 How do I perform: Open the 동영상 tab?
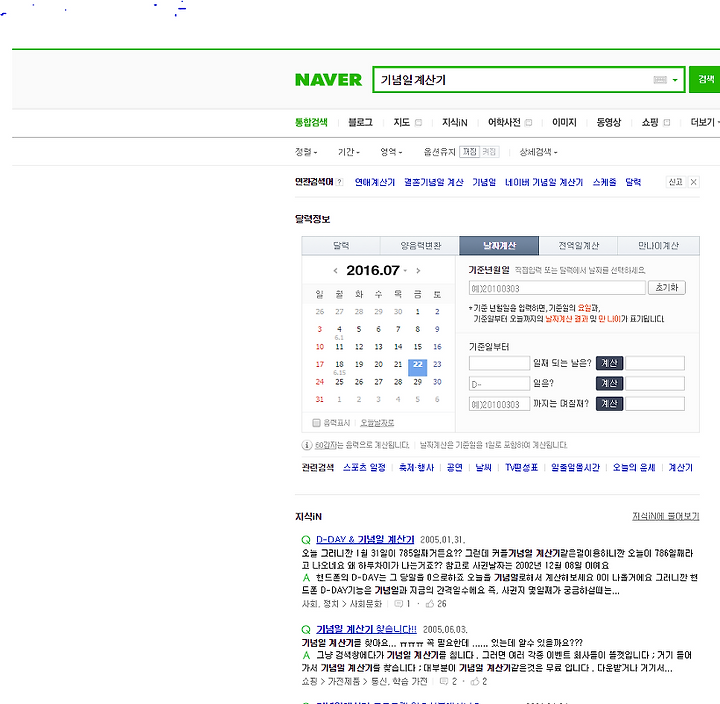608,122
